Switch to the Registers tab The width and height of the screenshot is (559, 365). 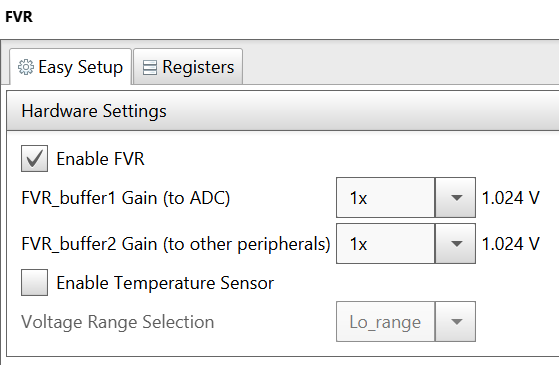(188, 67)
